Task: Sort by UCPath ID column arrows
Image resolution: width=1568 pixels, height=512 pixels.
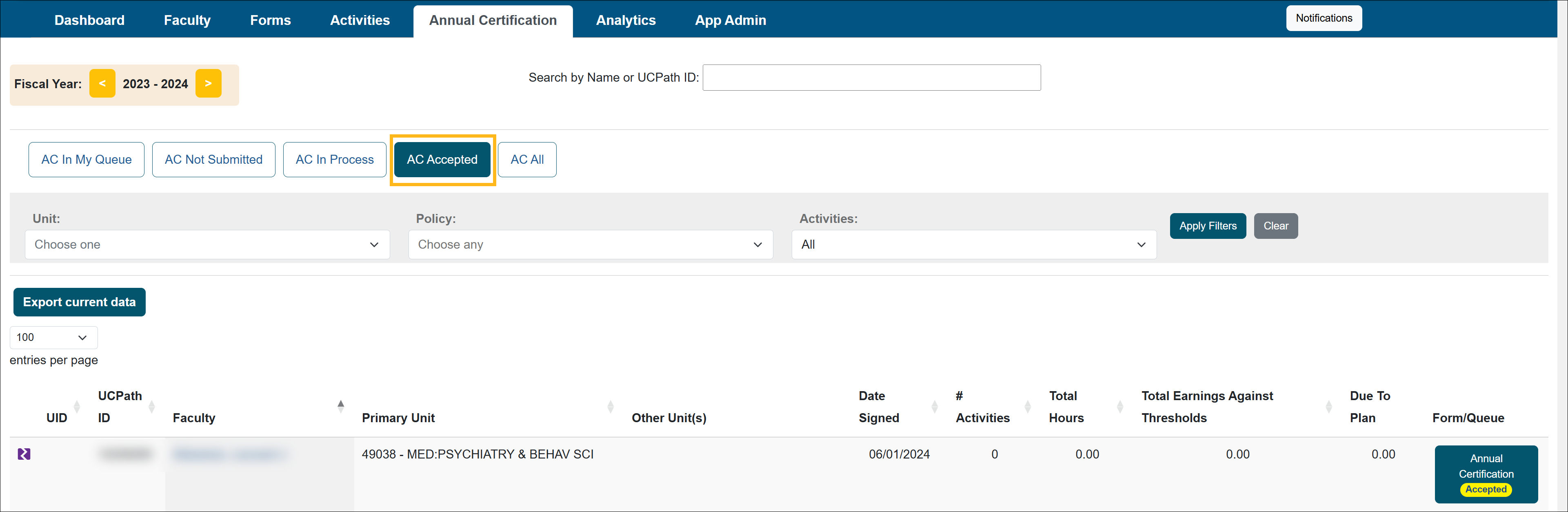Action: [x=151, y=406]
